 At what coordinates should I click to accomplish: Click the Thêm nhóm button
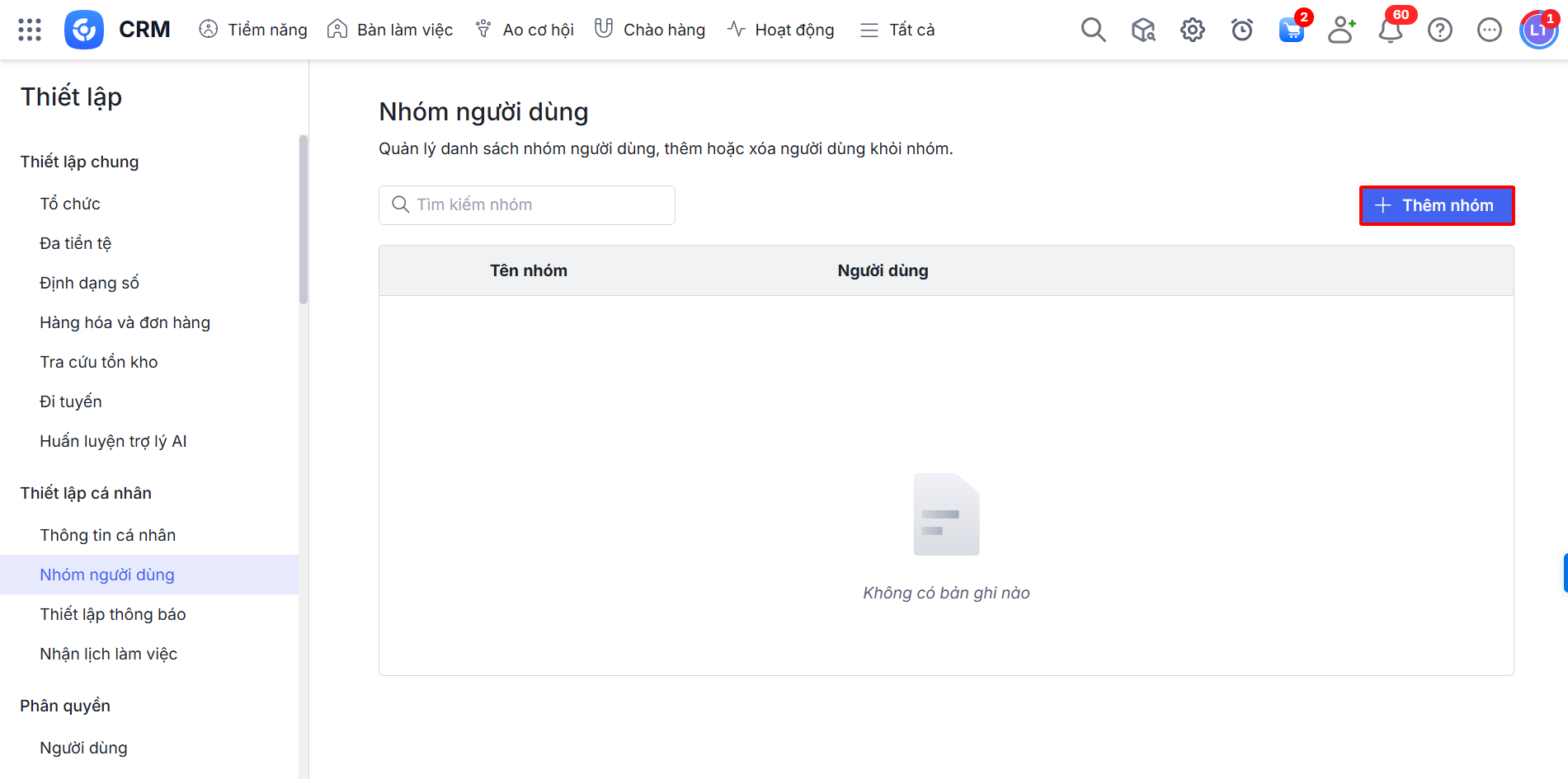(1436, 205)
